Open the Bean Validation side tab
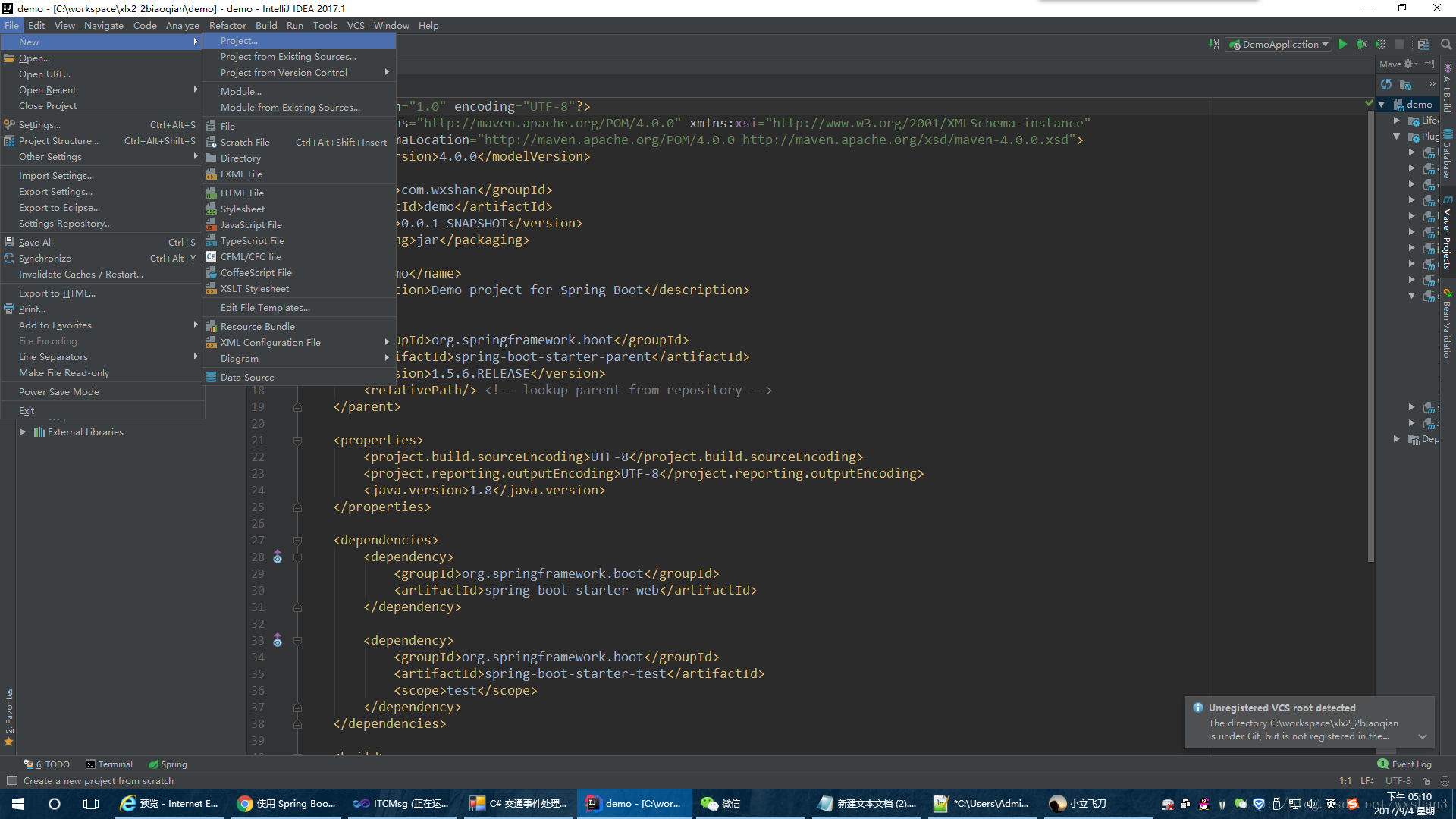 point(1448,326)
